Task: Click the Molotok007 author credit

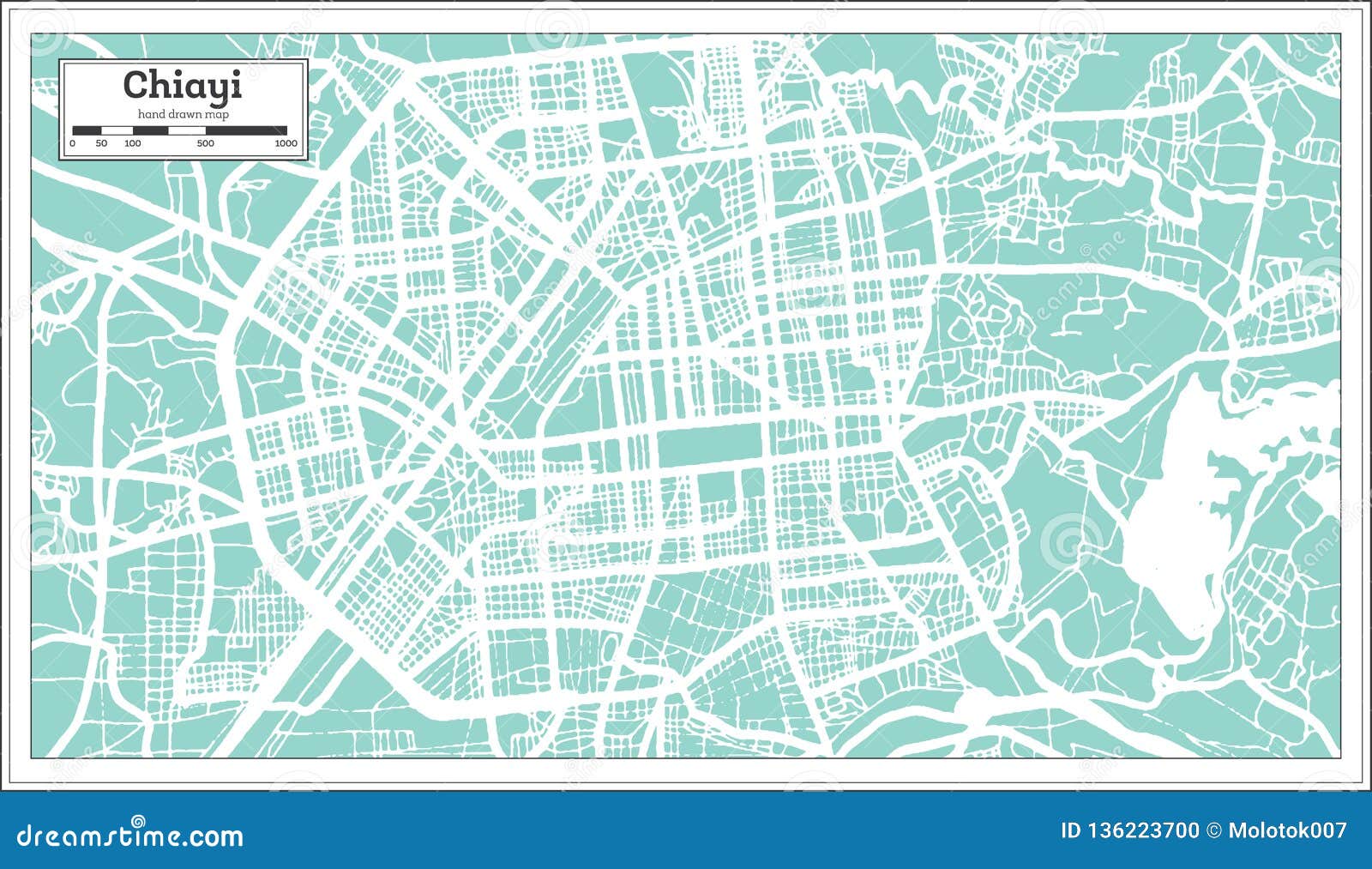Action: point(1287,830)
